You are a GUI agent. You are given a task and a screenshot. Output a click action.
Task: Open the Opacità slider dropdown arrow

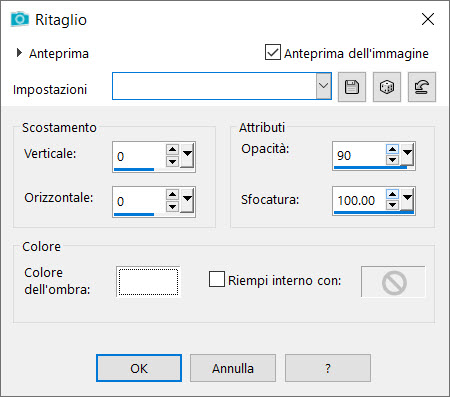(407, 154)
